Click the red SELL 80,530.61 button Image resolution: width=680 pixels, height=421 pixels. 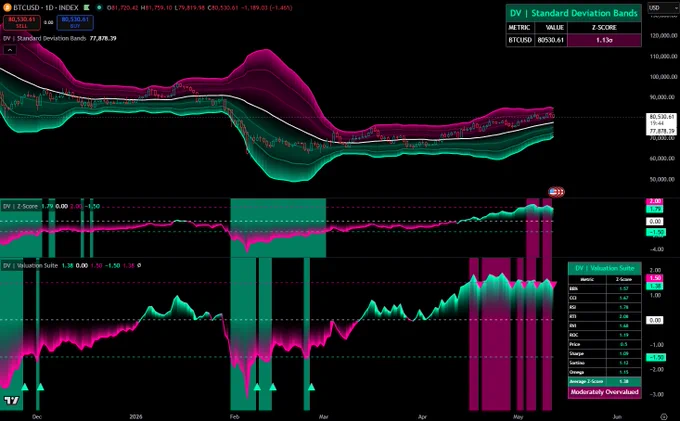pos(22,23)
